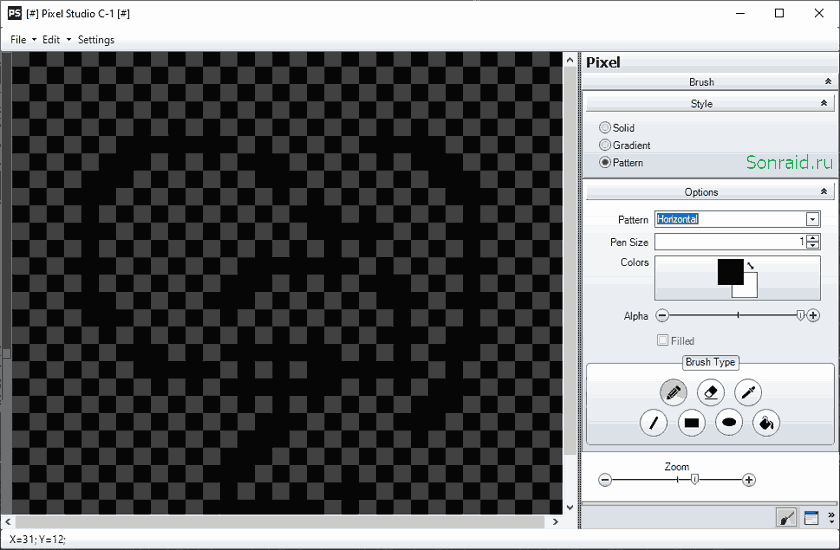Click the Horizontal pattern text field
Image resolution: width=840 pixels, height=550 pixels.
tap(730, 219)
